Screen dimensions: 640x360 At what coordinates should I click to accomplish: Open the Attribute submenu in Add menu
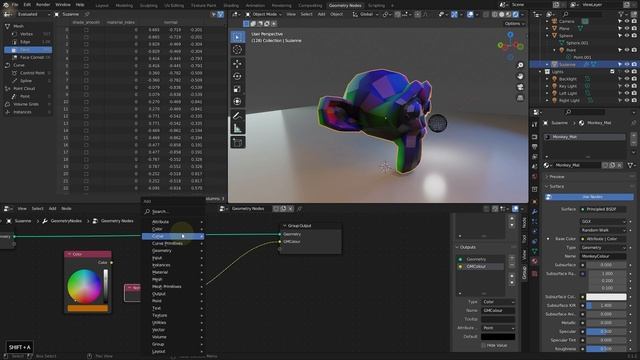tap(173, 222)
